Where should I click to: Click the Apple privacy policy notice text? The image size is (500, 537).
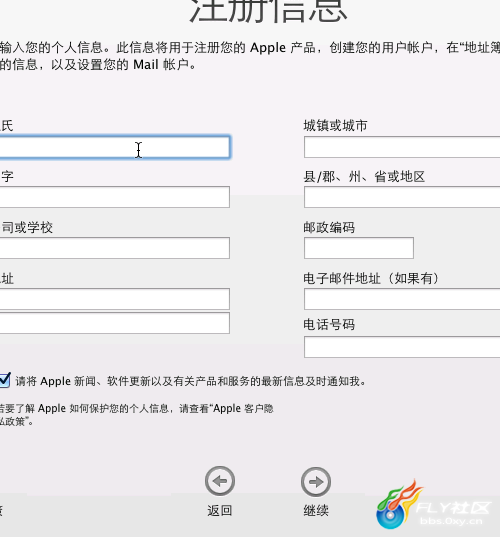point(136,415)
